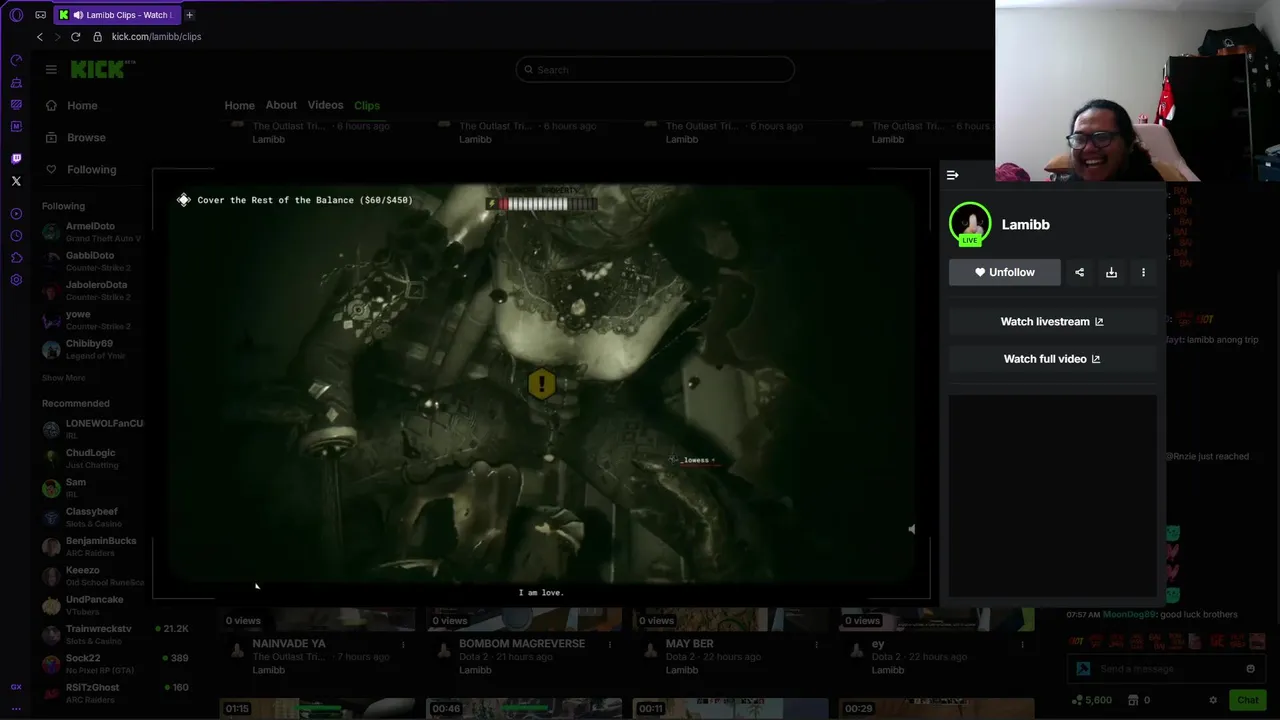Collapse the clip side panel

click(x=952, y=175)
